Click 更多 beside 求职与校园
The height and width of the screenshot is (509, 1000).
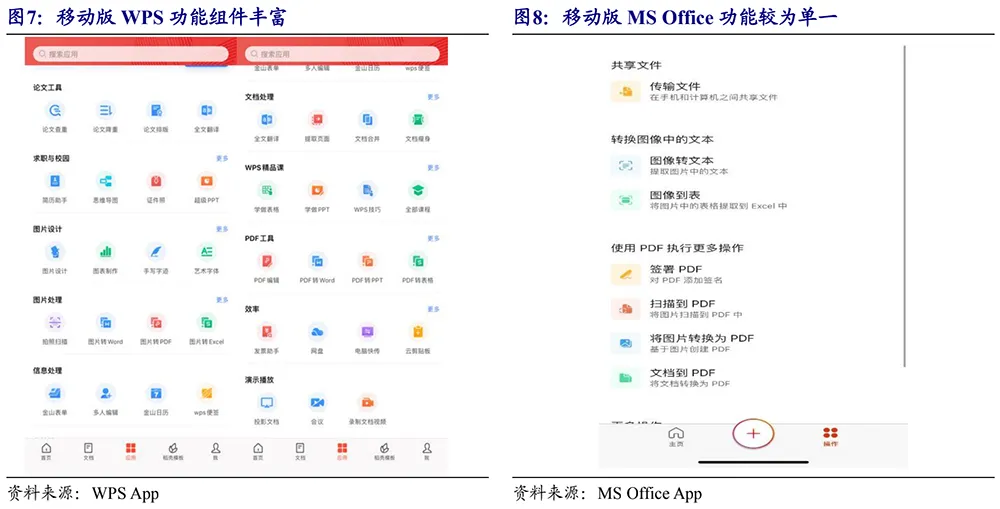(x=222, y=158)
